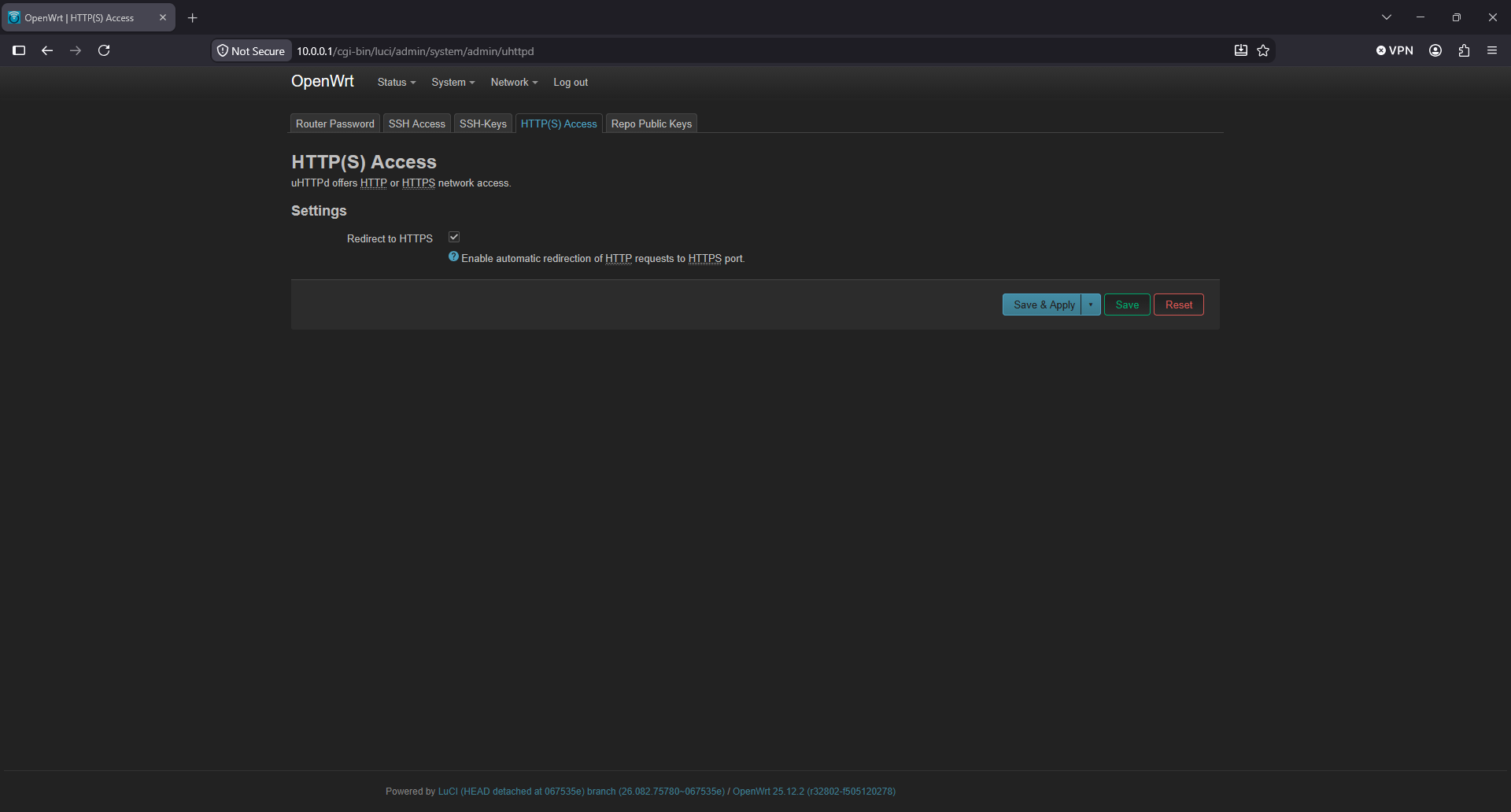Minimize the browser window
This screenshot has width=1511, height=812.
point(1420,17)
